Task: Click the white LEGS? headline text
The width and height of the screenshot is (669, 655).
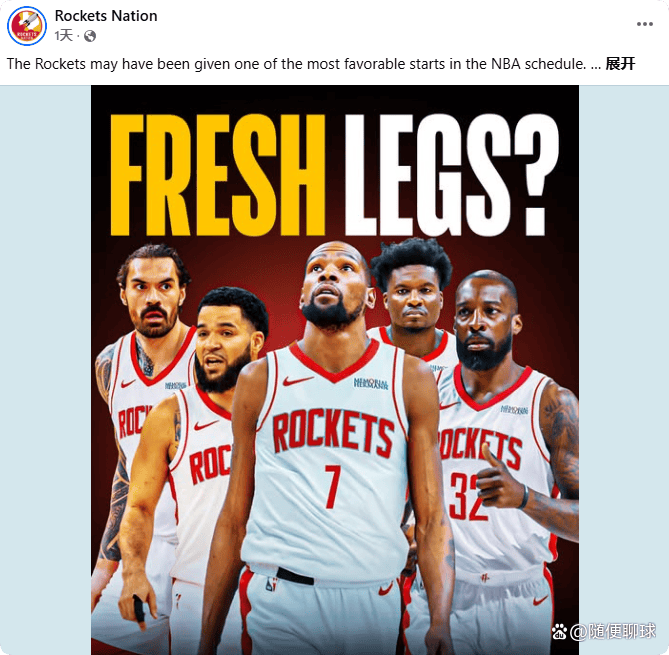Action: 452,175
